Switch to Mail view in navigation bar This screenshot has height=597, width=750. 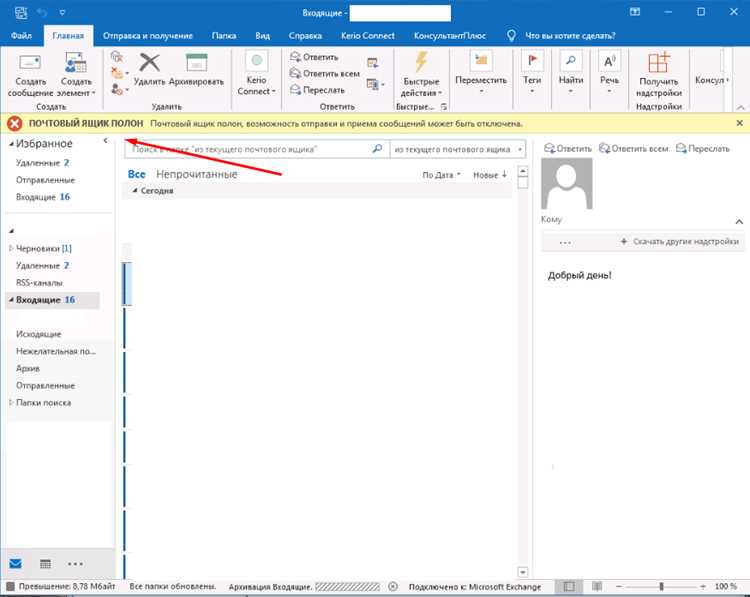(x=15, y=564)
